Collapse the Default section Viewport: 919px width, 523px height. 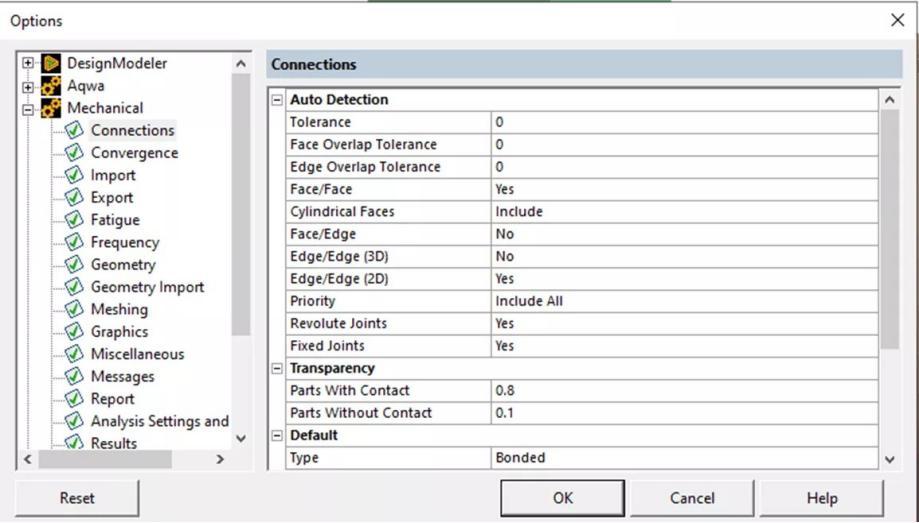point(277,436)
